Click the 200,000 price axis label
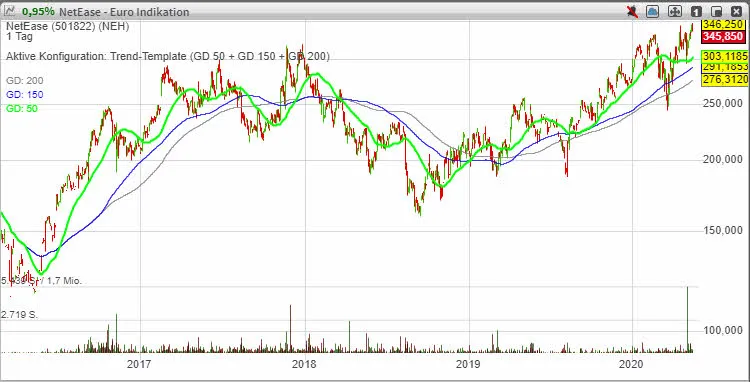 point(722,160)
